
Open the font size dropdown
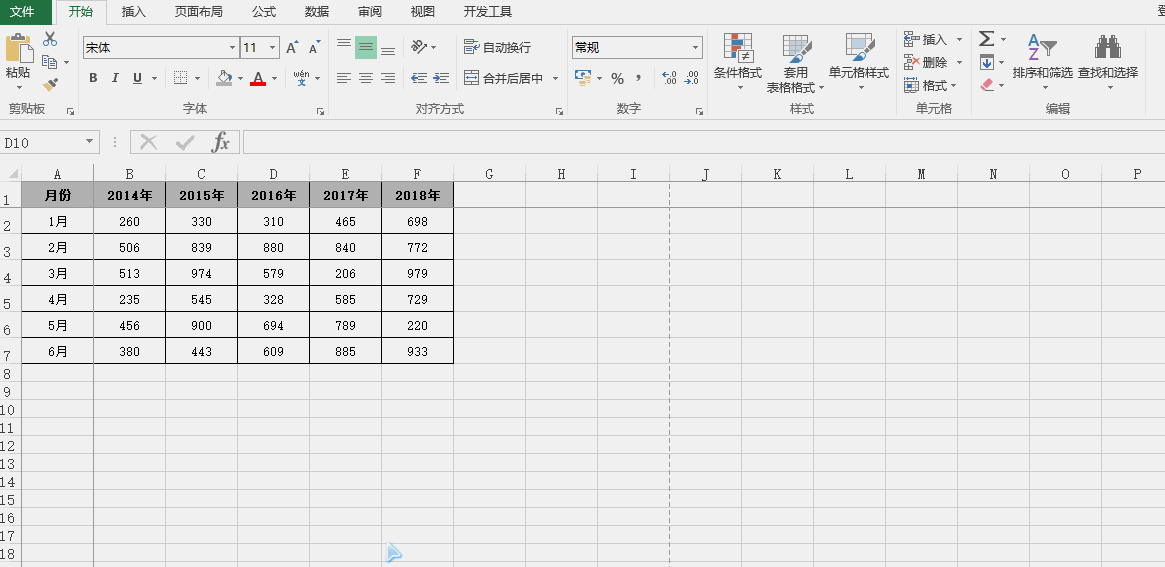[x=272, y=48]
